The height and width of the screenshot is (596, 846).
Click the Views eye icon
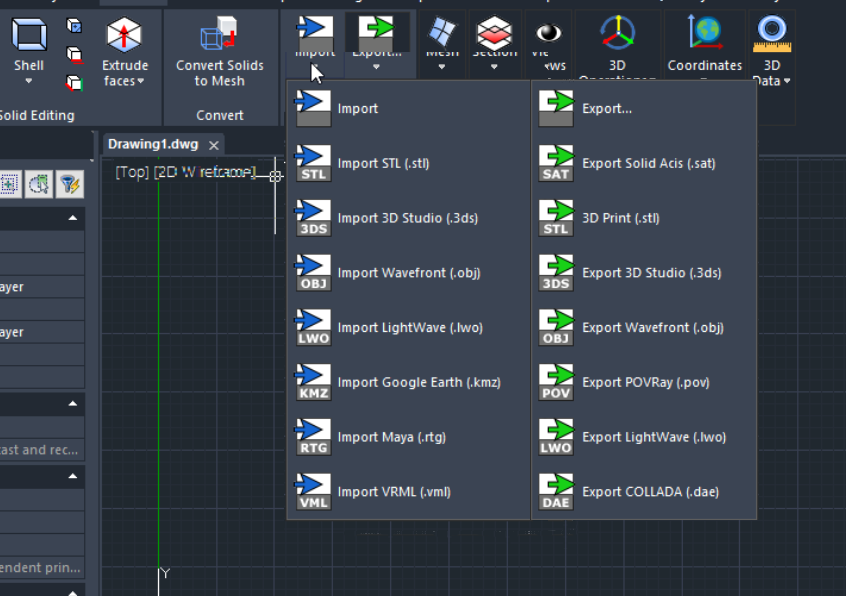(549, 30)
